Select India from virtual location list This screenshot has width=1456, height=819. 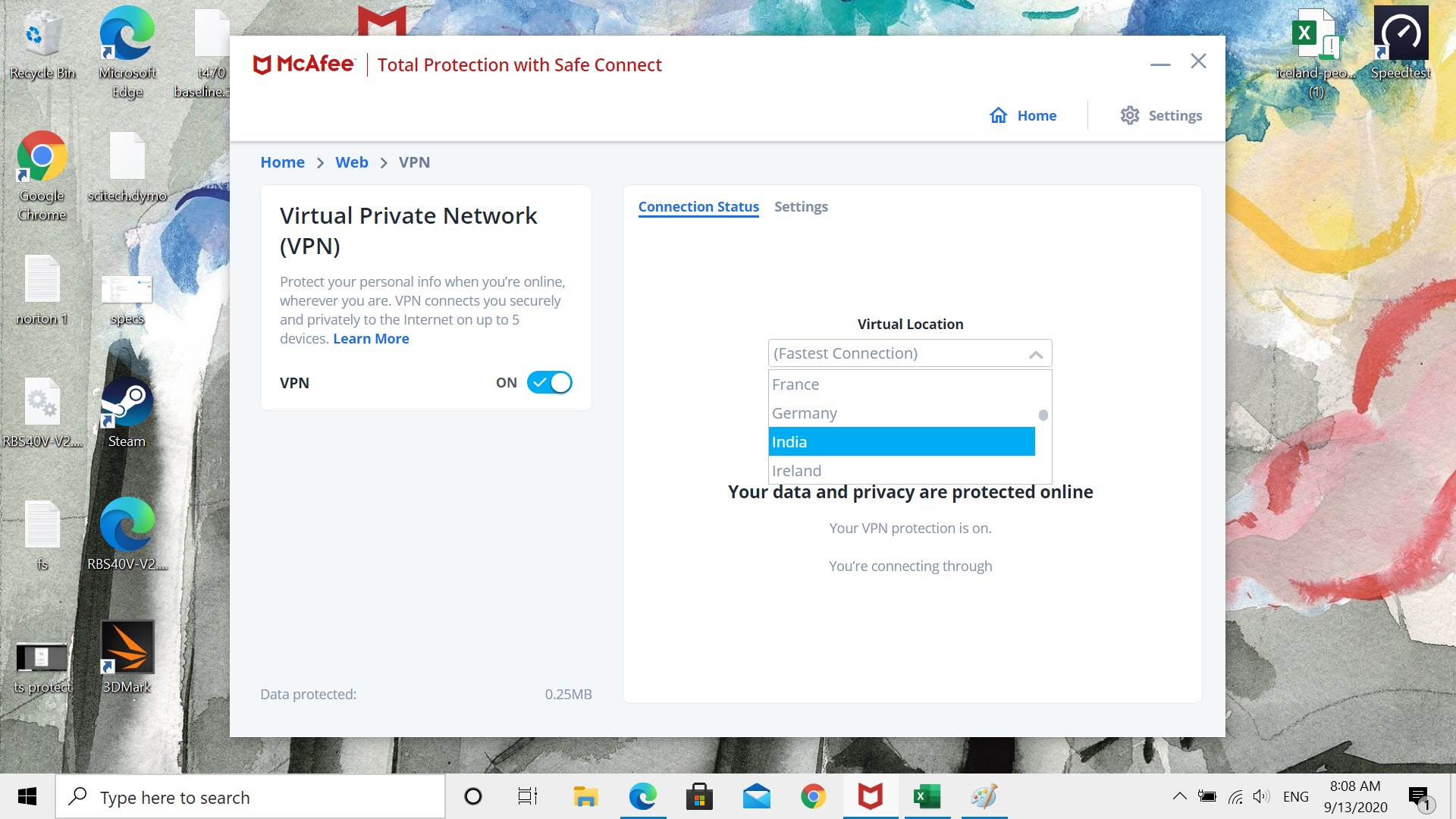tap(900, 441)
